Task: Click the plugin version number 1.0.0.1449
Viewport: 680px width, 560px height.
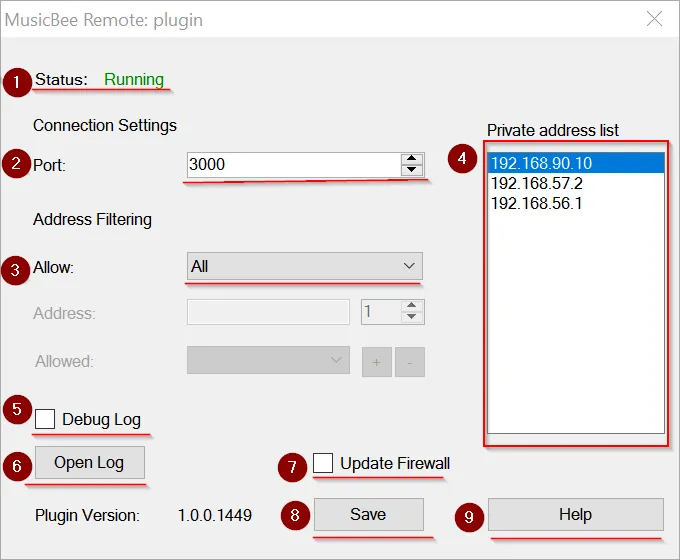Action: pyautogui.click(x=215, y=515)
